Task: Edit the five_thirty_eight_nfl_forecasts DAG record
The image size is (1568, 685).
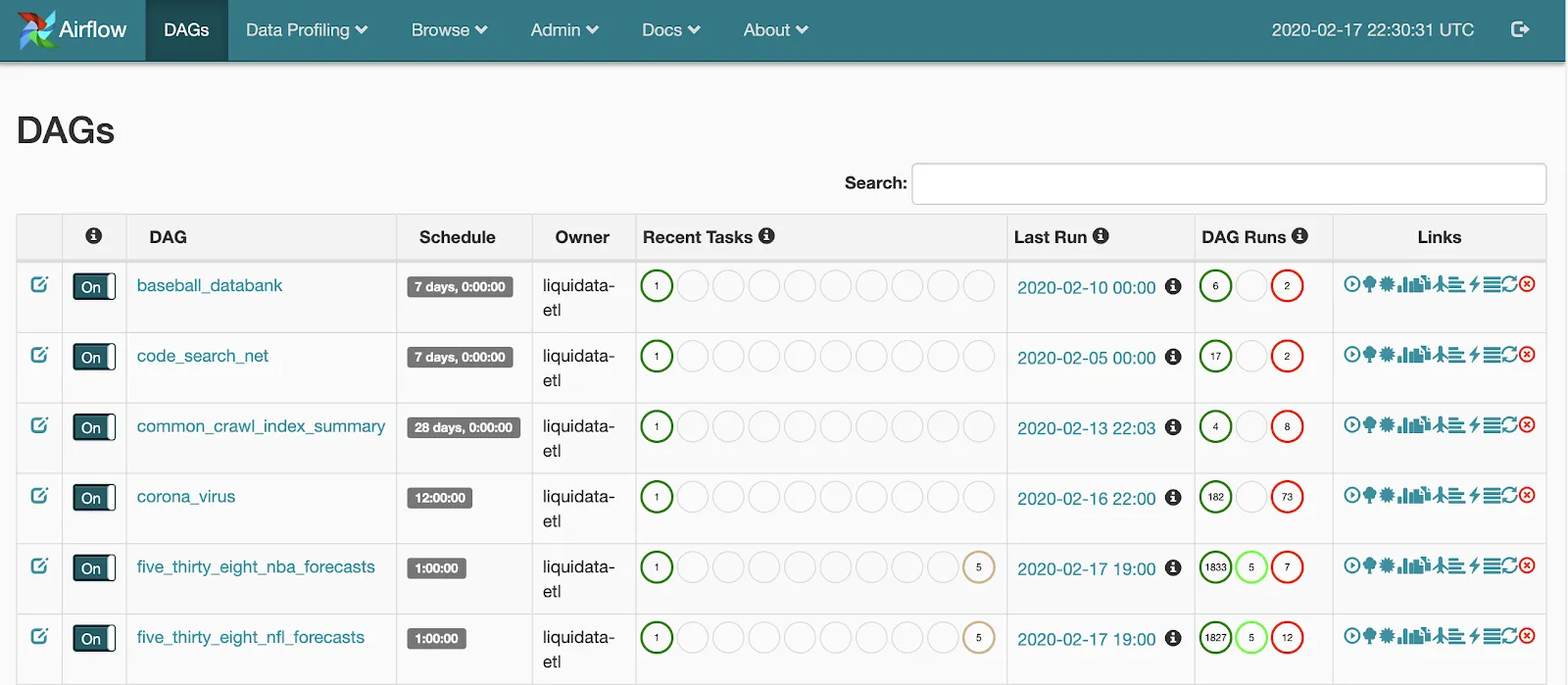Action: (39, 636)
